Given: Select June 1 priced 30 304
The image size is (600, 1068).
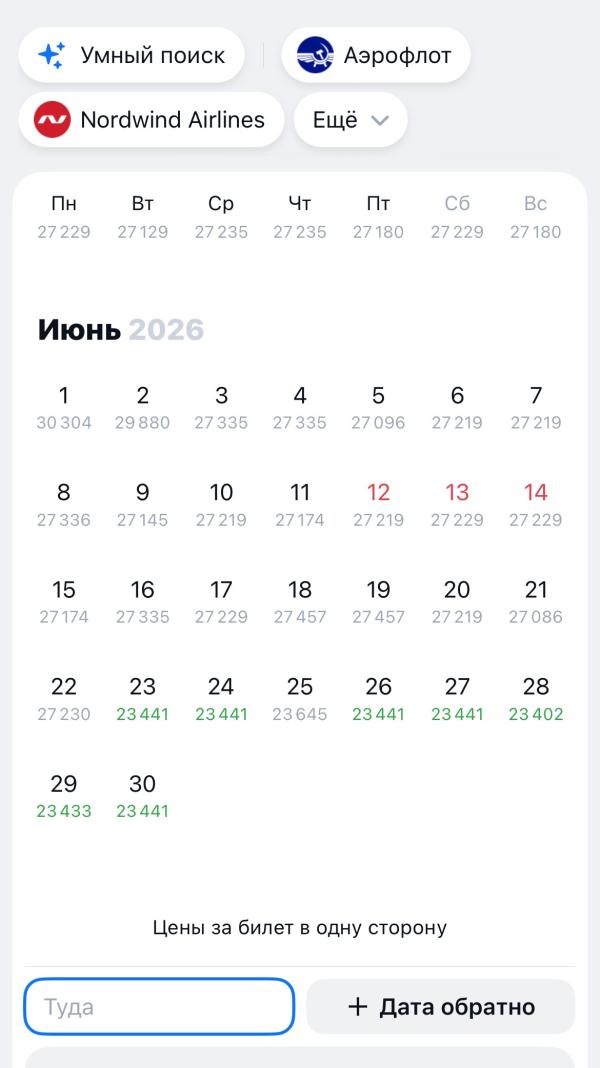Looking at the screenshot, I should [x=64, y=405].
